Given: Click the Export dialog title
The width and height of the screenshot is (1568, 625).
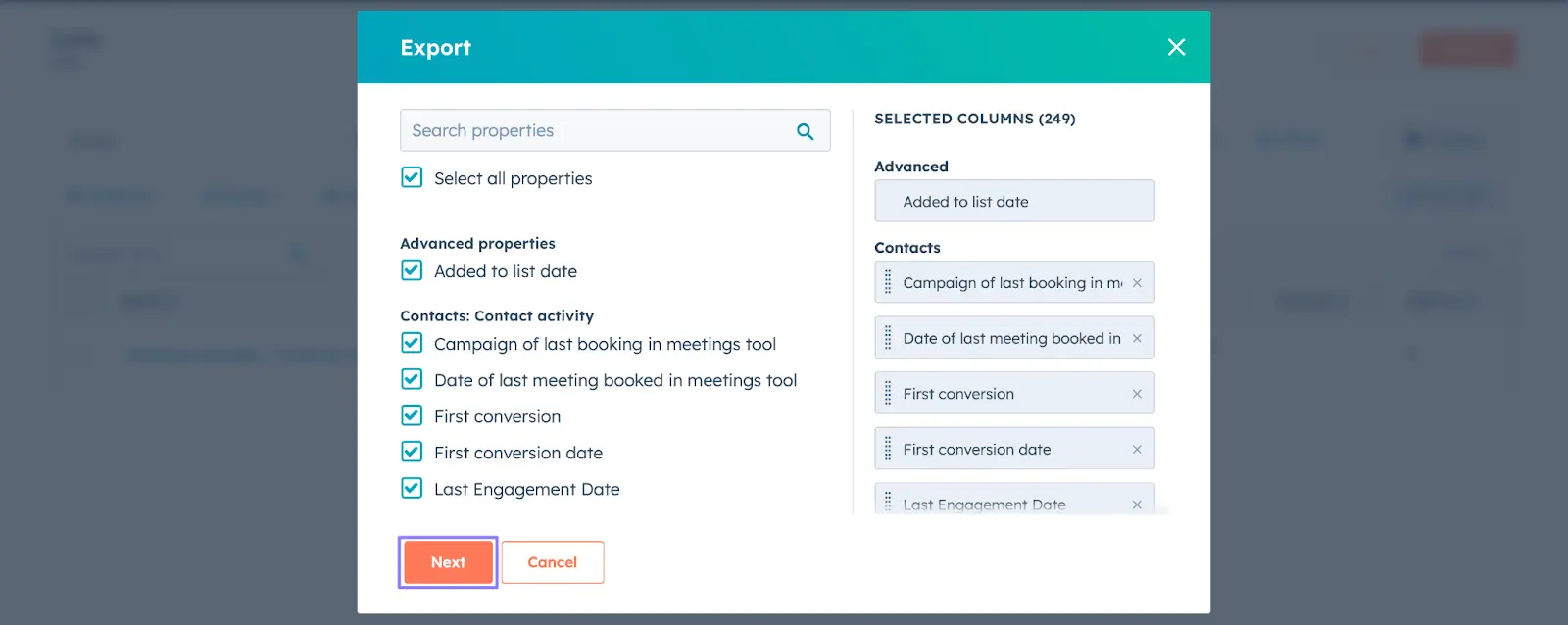Looking at the screenshot, I should pyautogui.click(x=435, y=48).
